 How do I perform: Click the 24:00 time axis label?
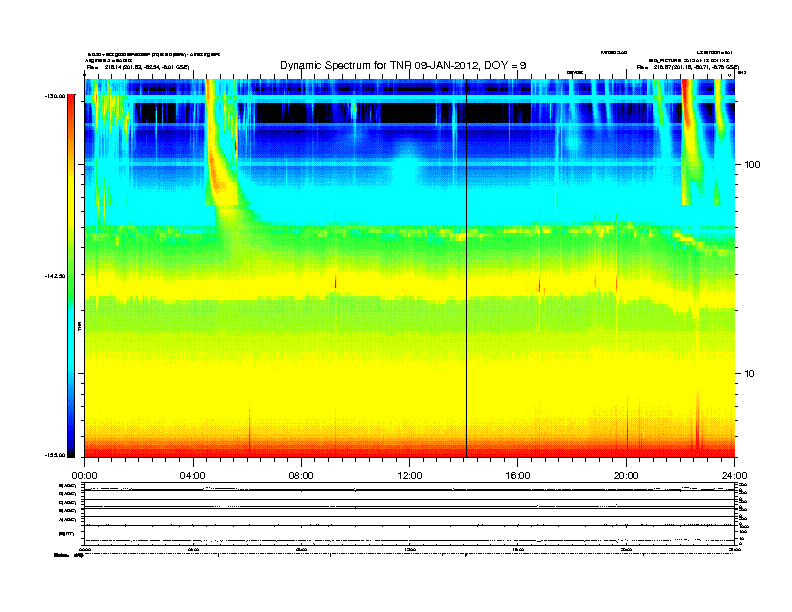point(734,476)
